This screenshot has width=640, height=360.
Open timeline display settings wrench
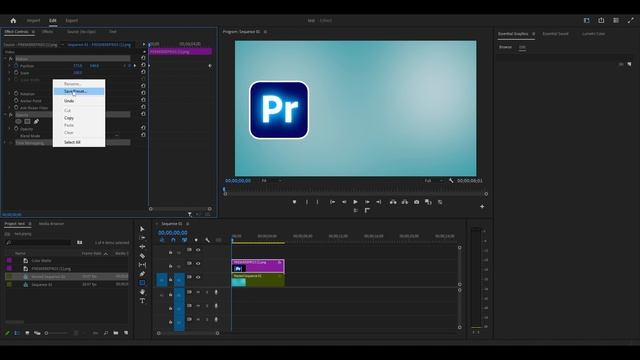pos(207,240)
